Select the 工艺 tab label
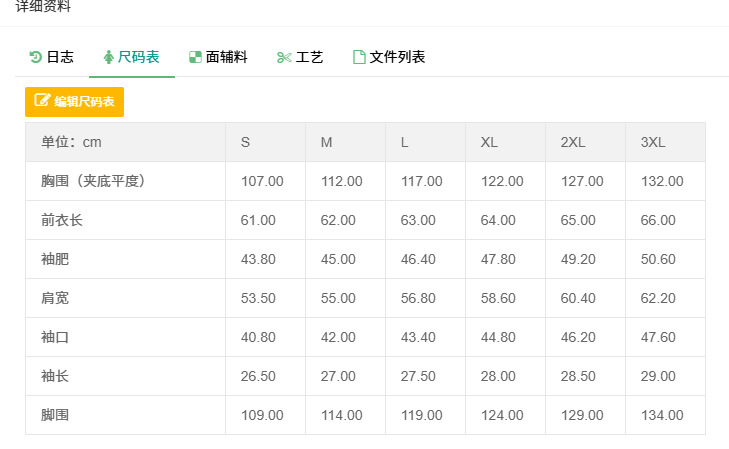The width and height of the screenshot is (729, 449). pyautogui.click(x=310, y=57)
